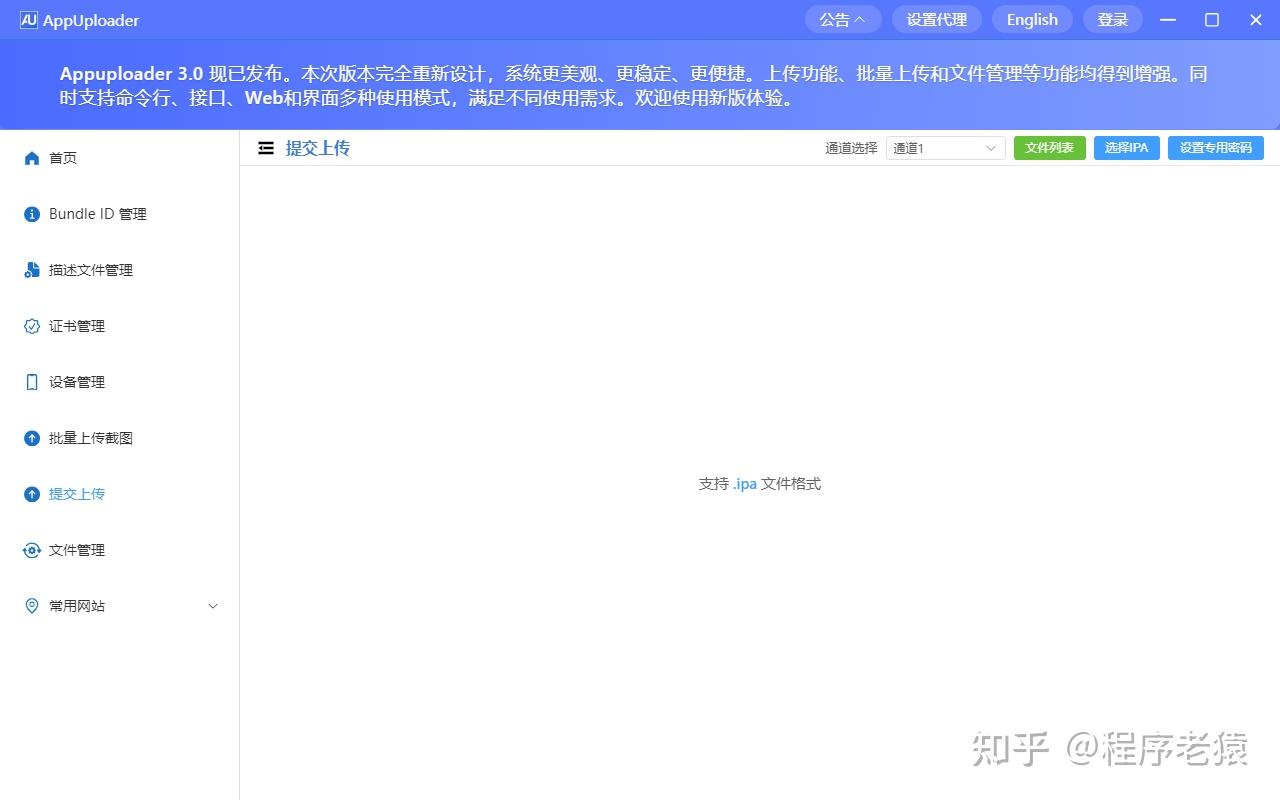1280x800 pixels.
Task: Click the AppUploader logo icon
Action: [28, 20]
